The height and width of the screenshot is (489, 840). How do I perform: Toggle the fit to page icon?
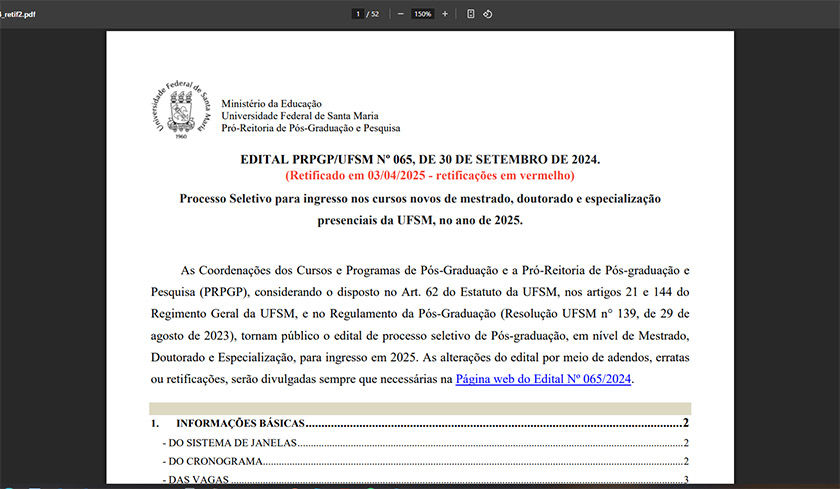[470, 14]
